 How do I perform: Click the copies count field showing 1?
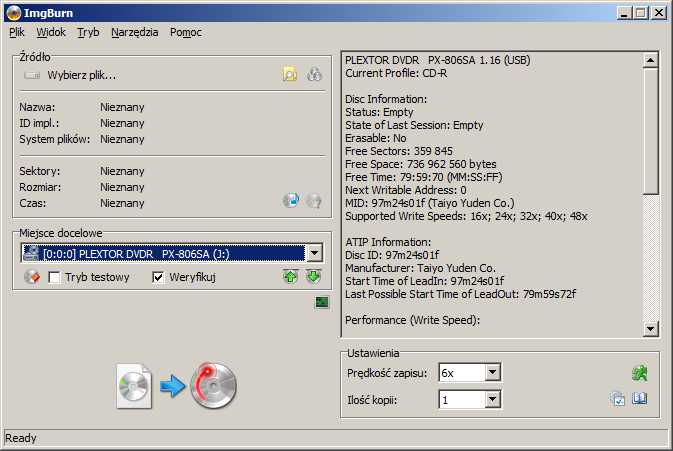click(463, 400)
